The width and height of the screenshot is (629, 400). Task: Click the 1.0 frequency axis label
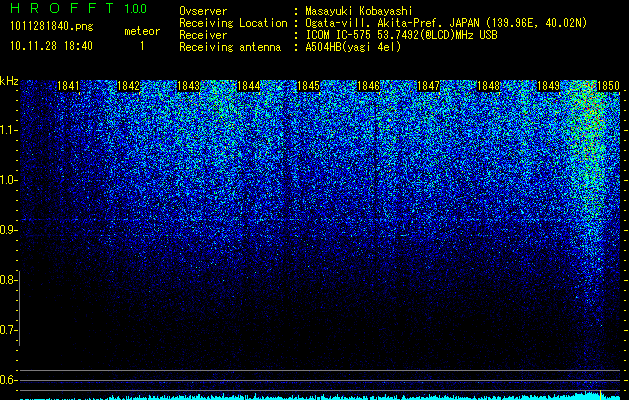pos(9,180)
